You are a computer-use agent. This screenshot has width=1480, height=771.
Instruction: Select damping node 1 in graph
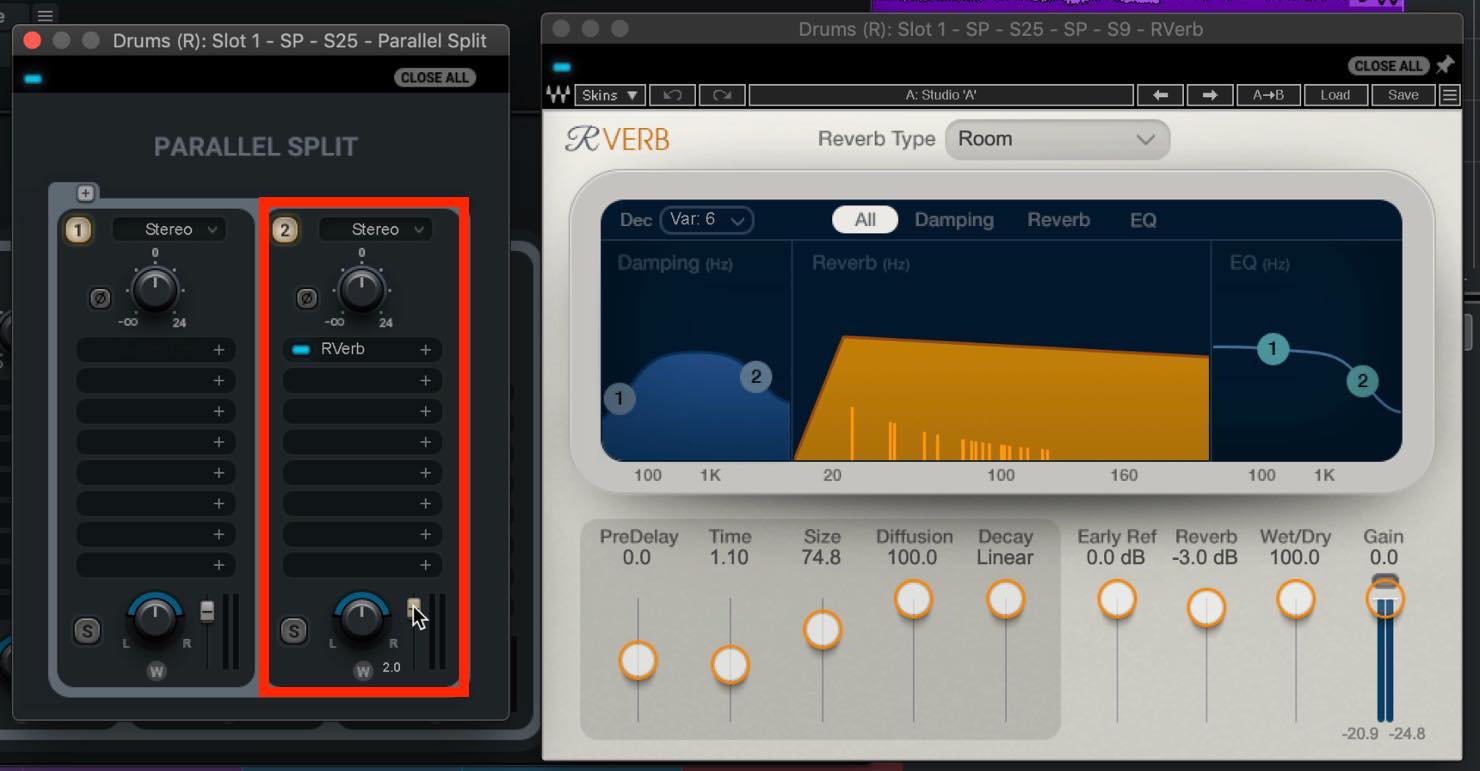click(619, 399)
